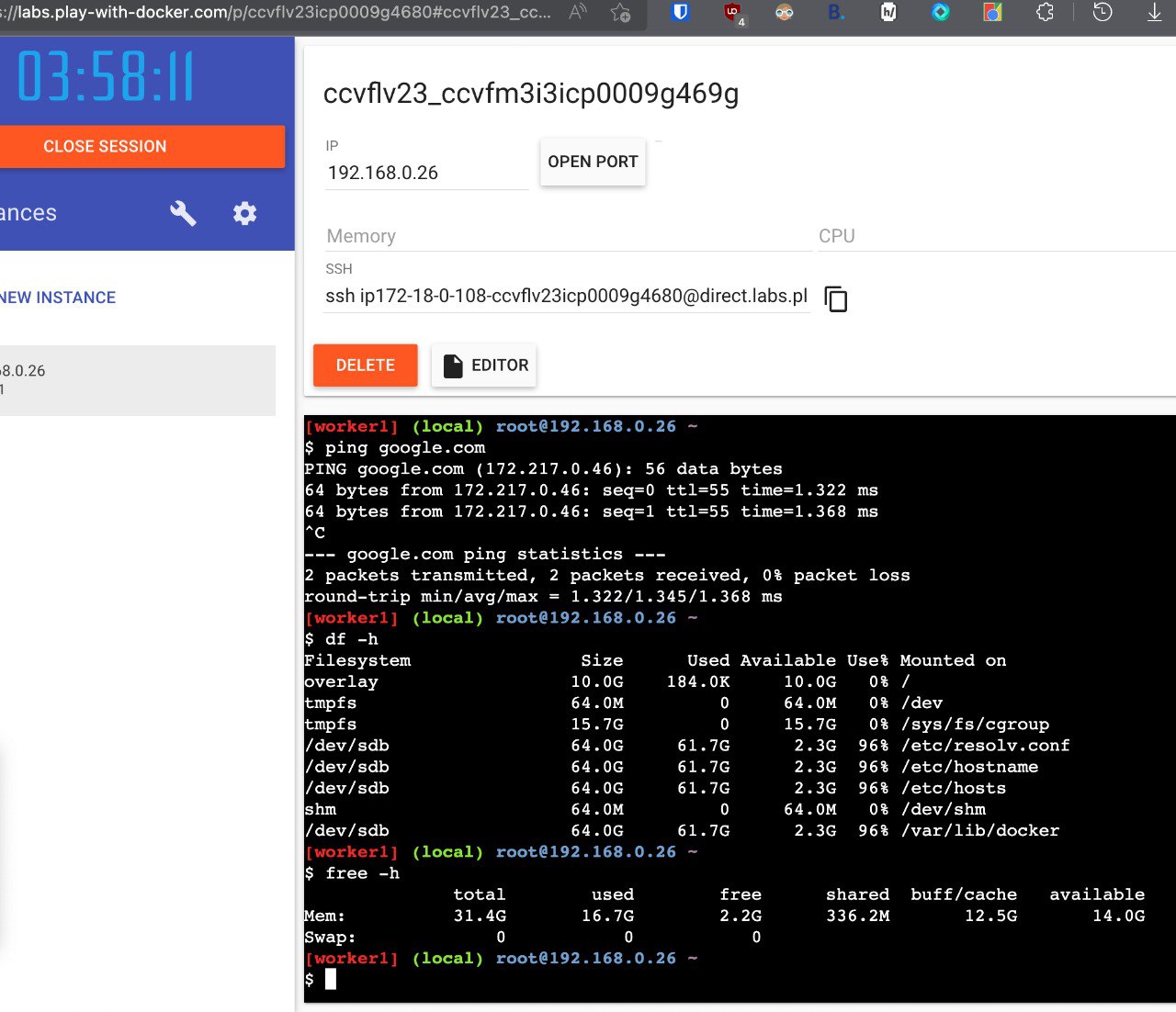Click the Read Aloud icon in address bar
Screen dimensions: 1176x1012
(578, 13)
